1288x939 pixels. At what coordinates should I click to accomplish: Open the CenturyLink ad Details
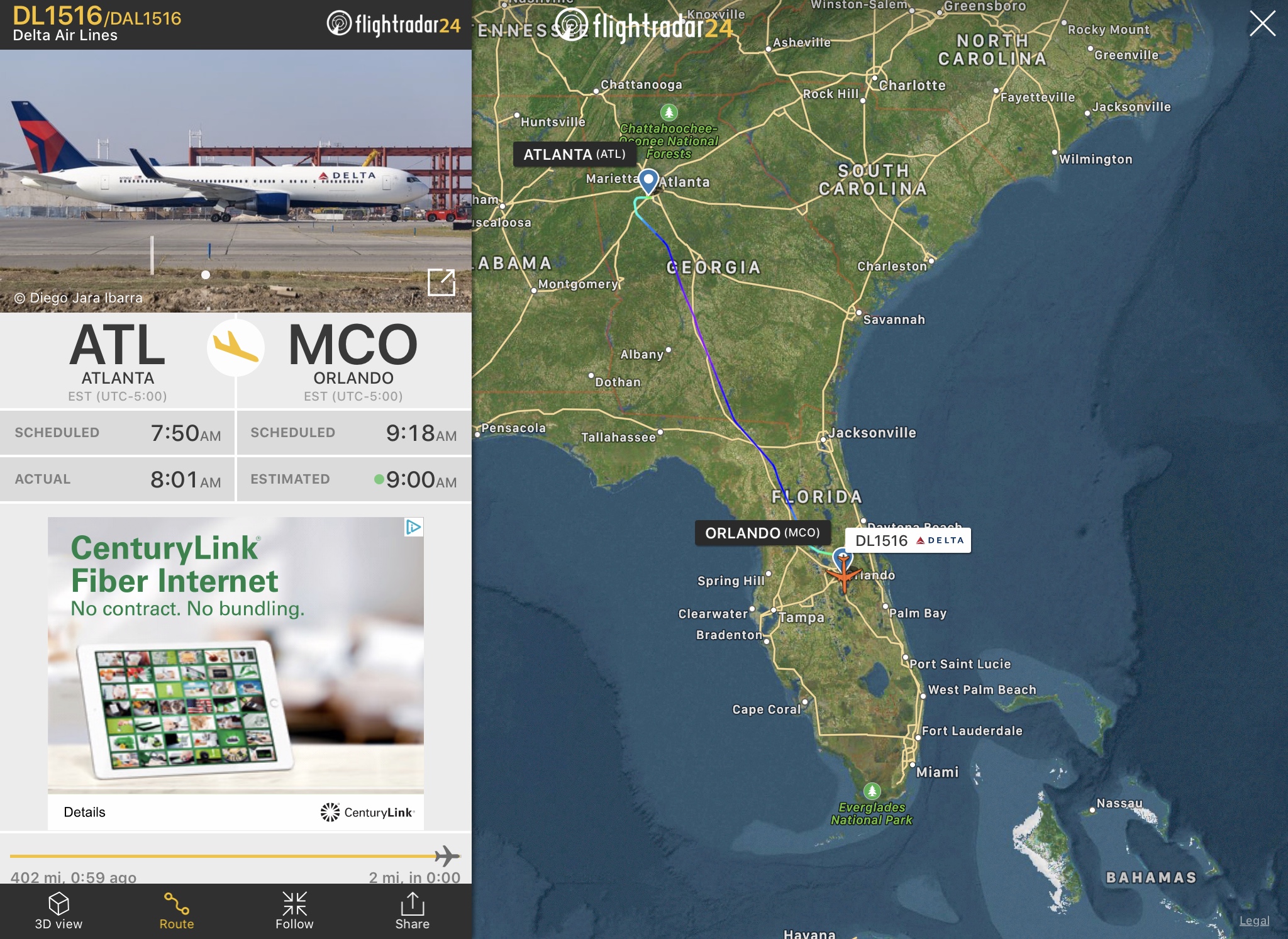point(84,812)
